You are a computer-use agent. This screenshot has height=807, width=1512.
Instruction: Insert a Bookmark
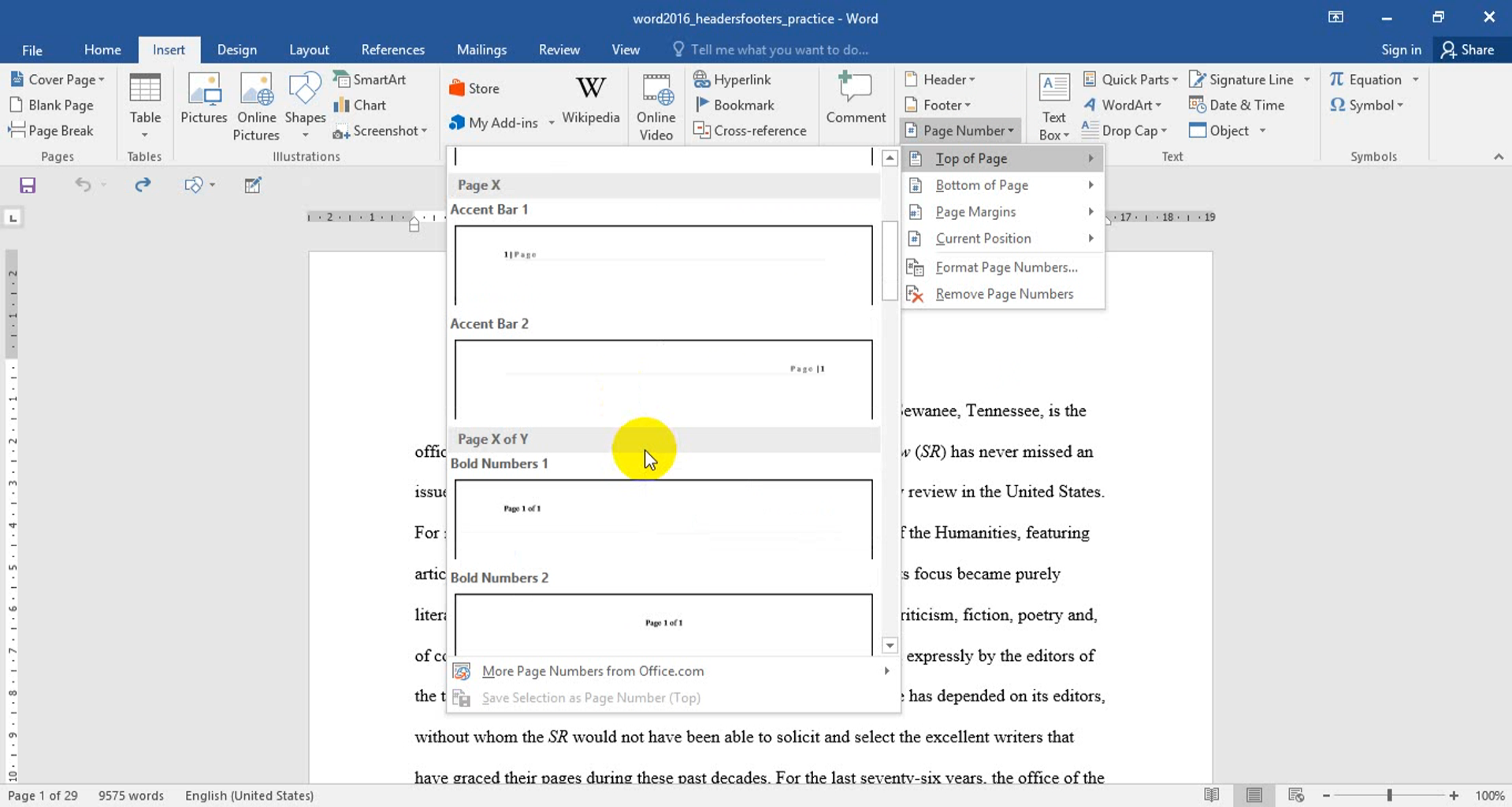[x=734, y=105]
